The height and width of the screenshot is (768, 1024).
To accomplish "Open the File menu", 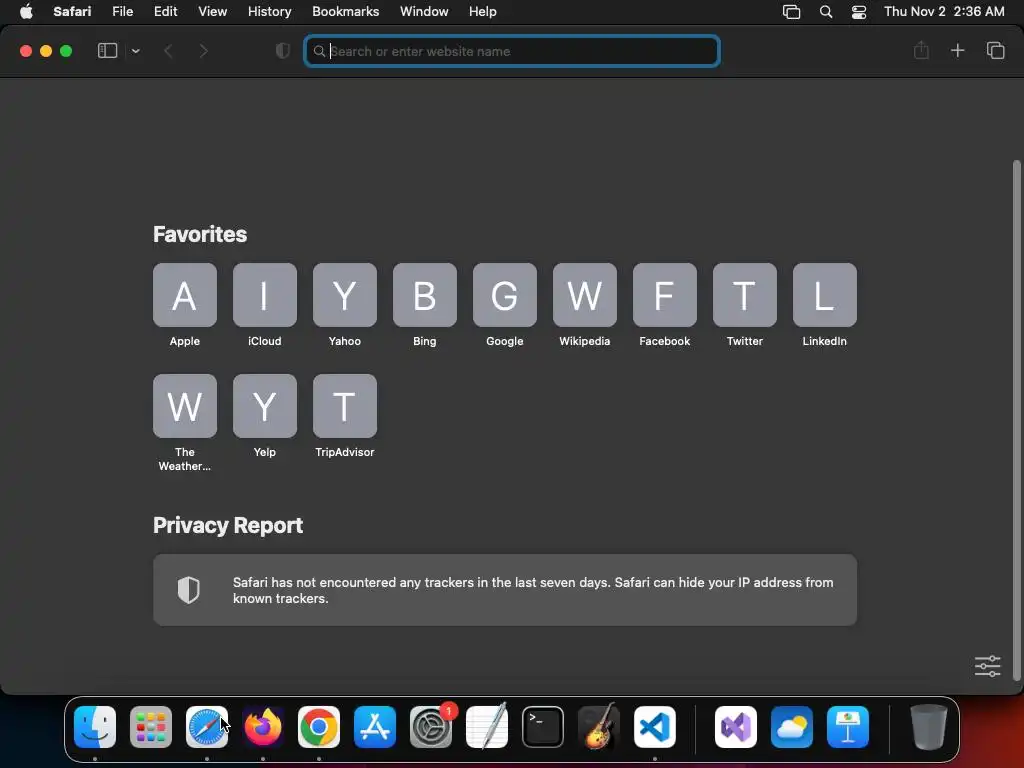I will pyautogui.click(x=122, y=12).
